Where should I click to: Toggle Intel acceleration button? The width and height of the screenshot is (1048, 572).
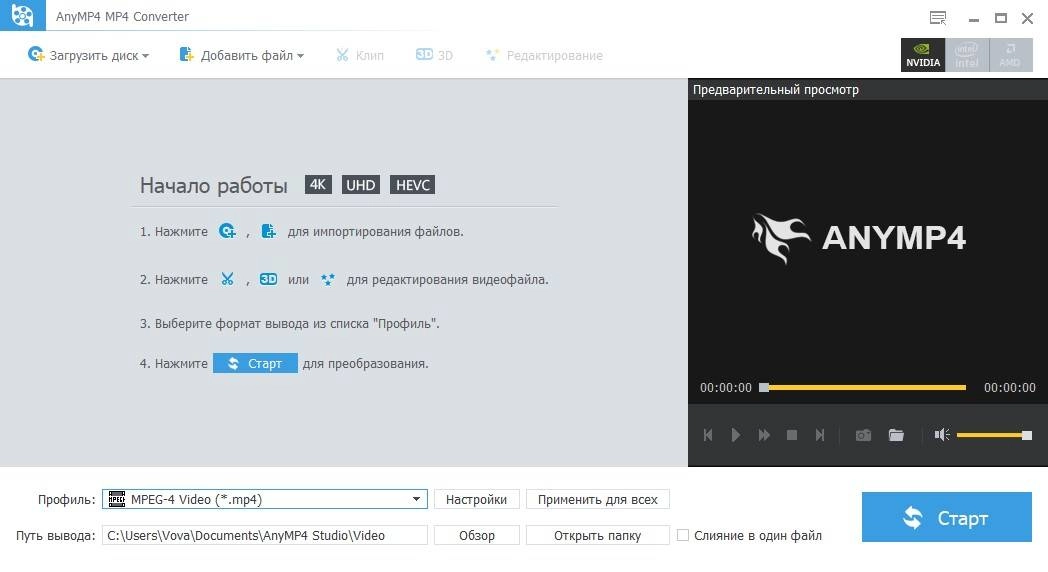point(966,55)
